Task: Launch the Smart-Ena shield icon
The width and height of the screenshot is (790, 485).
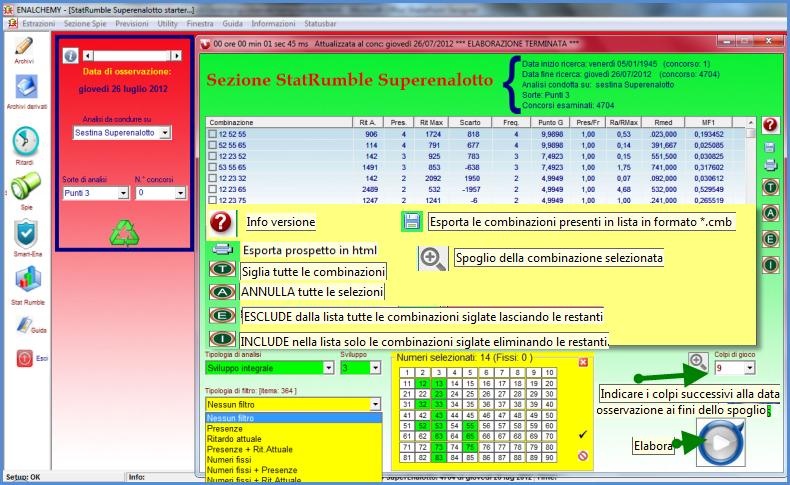Action: click(26, 234)
